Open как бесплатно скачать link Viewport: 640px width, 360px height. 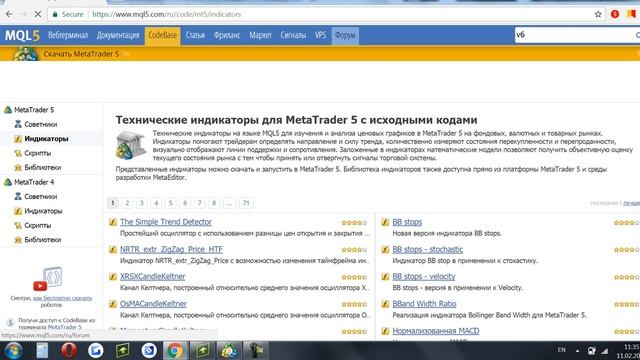pos(62,298)
